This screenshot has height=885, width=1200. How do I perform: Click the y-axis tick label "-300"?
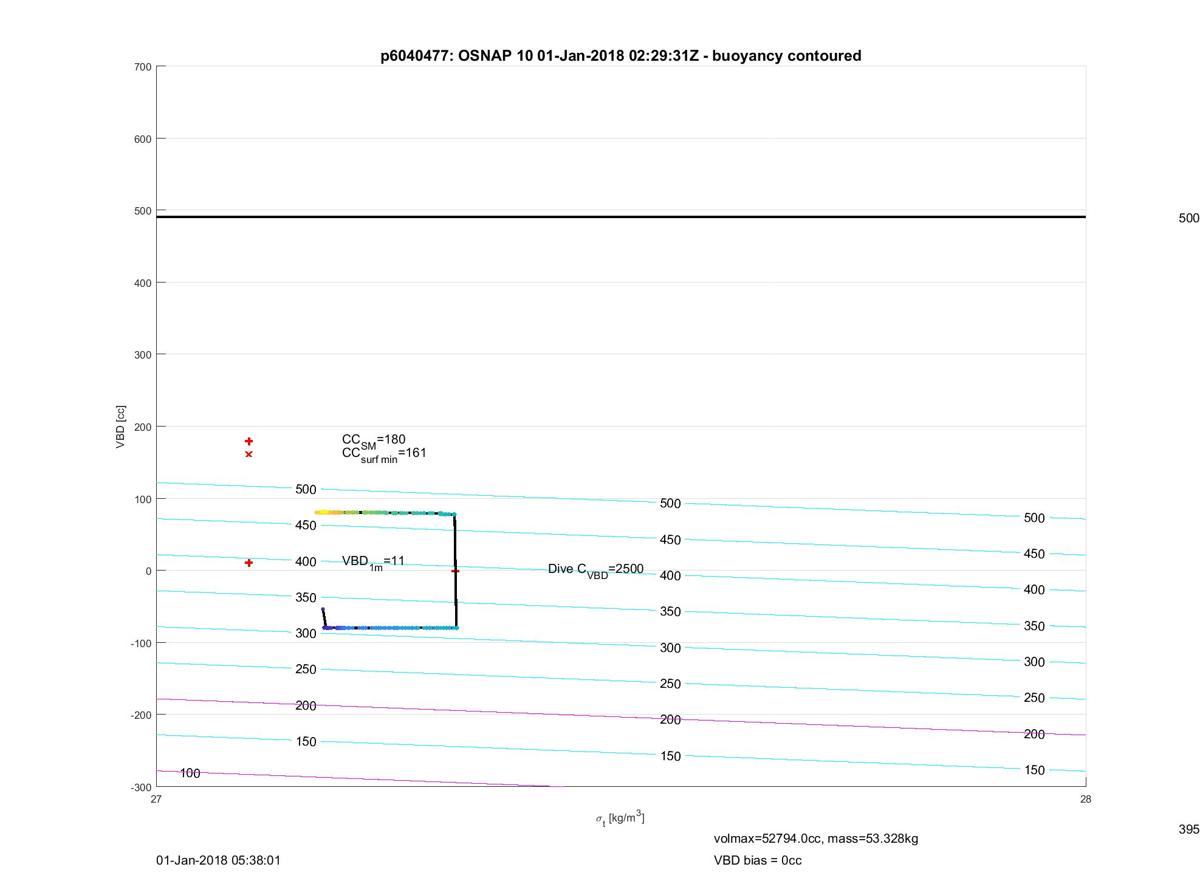point(140,787)
